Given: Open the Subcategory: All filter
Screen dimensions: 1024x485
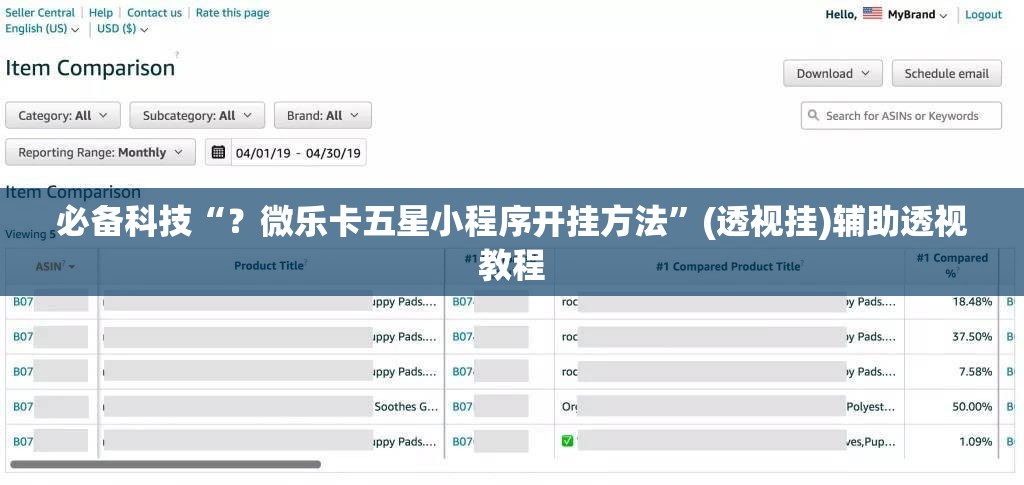Looking at the screenshot, I should [x=197, y=116].
